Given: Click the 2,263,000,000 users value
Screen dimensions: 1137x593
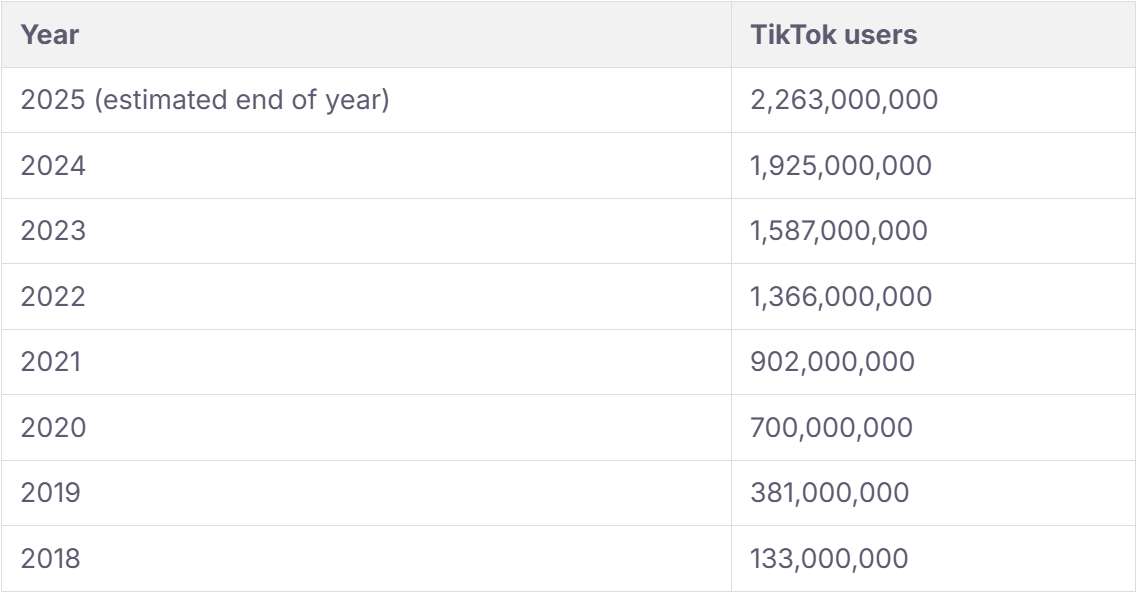Looking at the screenshot, I should click(844, 100).
